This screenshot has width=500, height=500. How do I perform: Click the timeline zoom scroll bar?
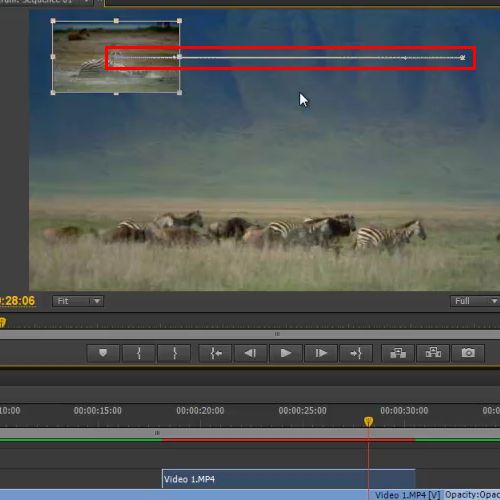pyautogui.click(x=250, y=433)
